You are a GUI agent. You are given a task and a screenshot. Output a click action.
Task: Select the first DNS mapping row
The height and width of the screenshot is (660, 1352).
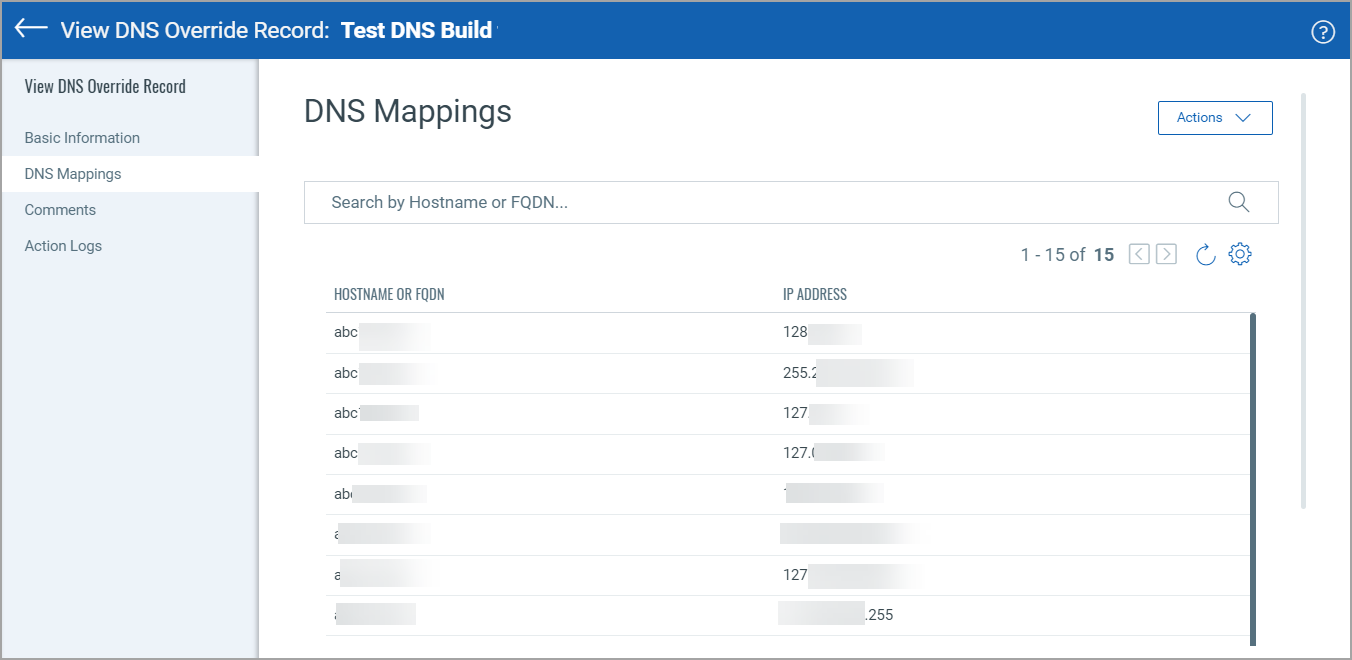pos(700,332)
